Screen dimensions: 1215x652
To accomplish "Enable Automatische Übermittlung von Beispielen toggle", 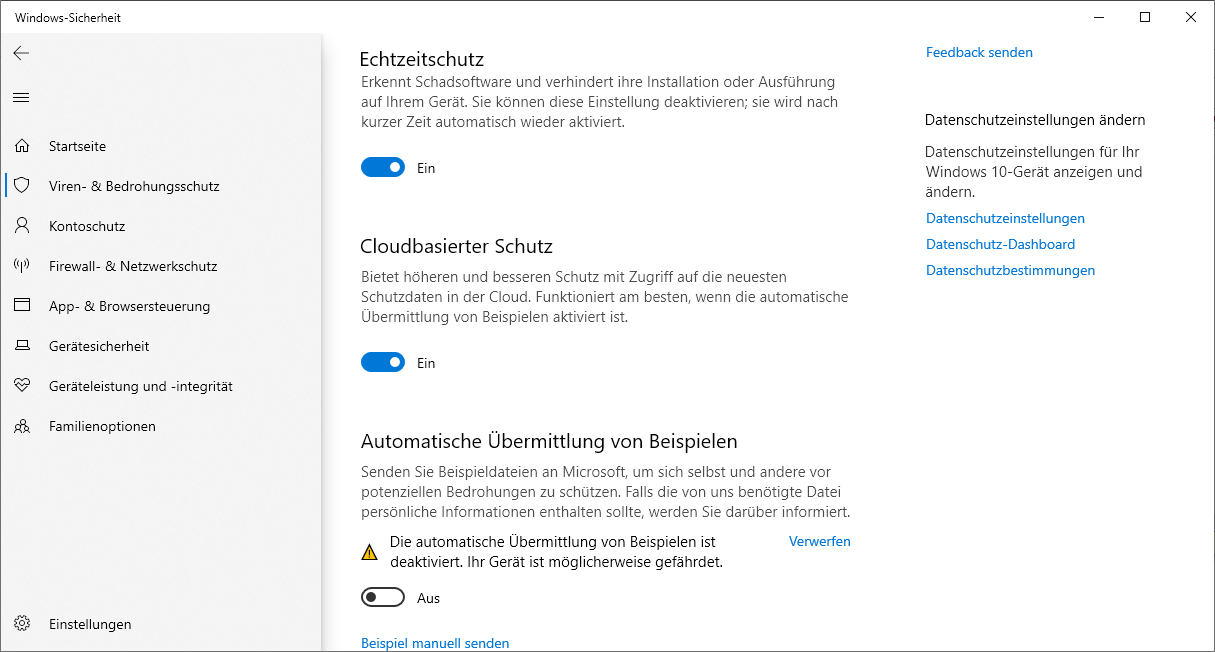I will [383, 598].
